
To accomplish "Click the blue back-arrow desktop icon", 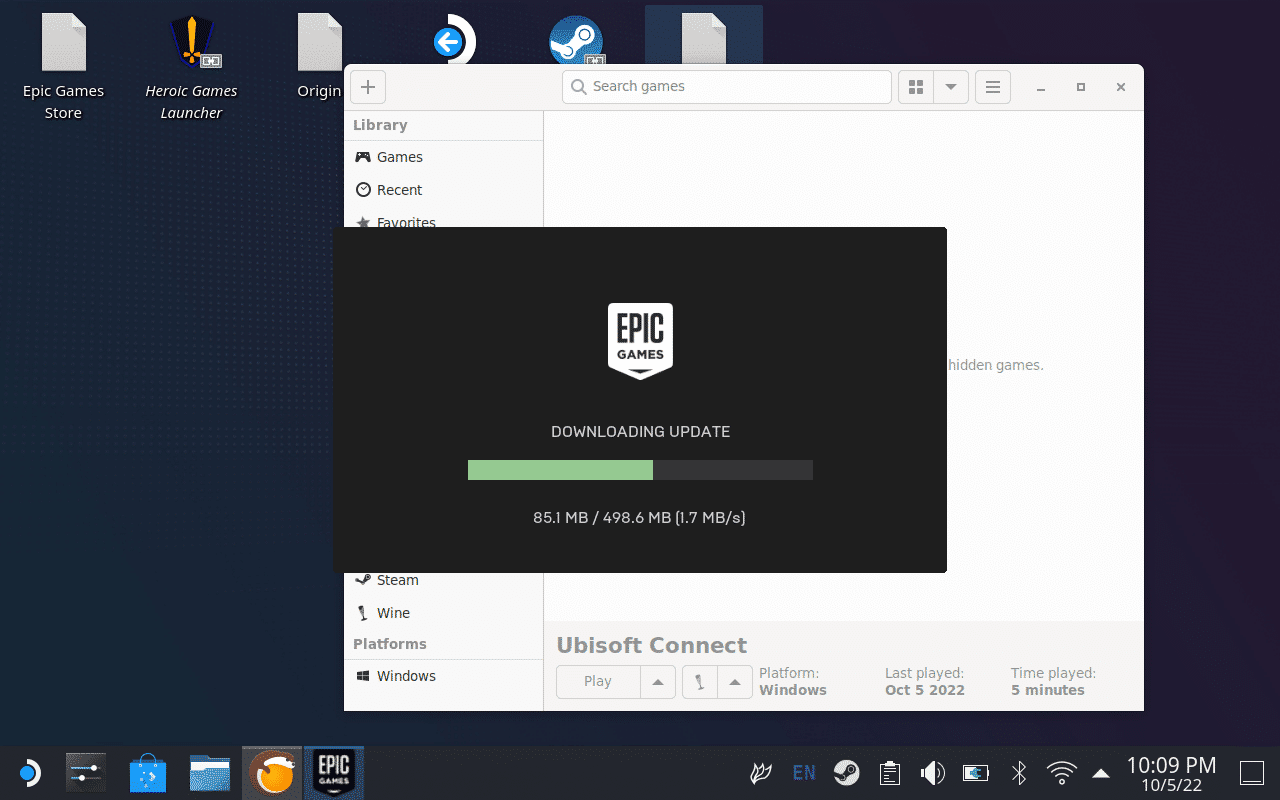I will (453, 42).
